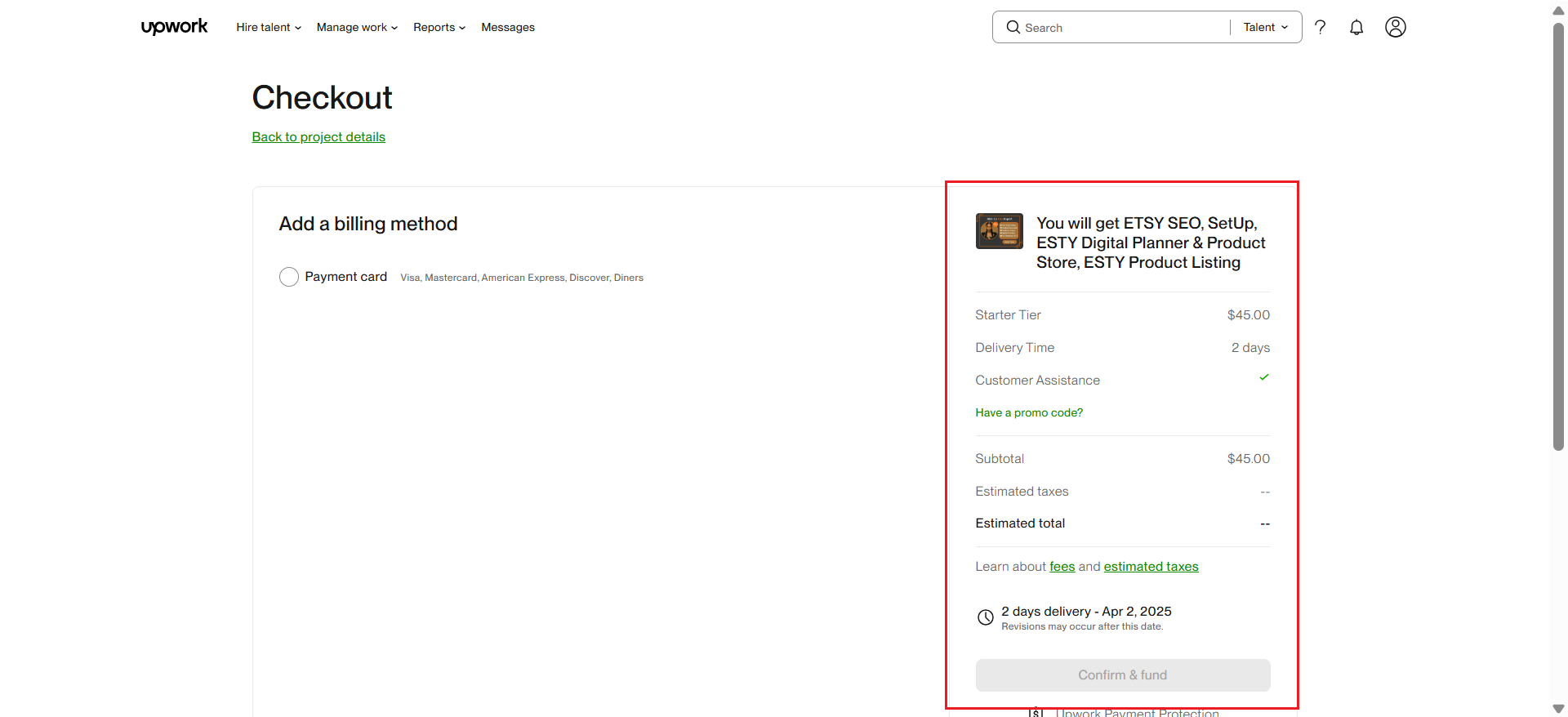The width and height of the screenshot is (1568, 717).
Task: Open the user account avatar menu
Action: [x=1396, y=27]
